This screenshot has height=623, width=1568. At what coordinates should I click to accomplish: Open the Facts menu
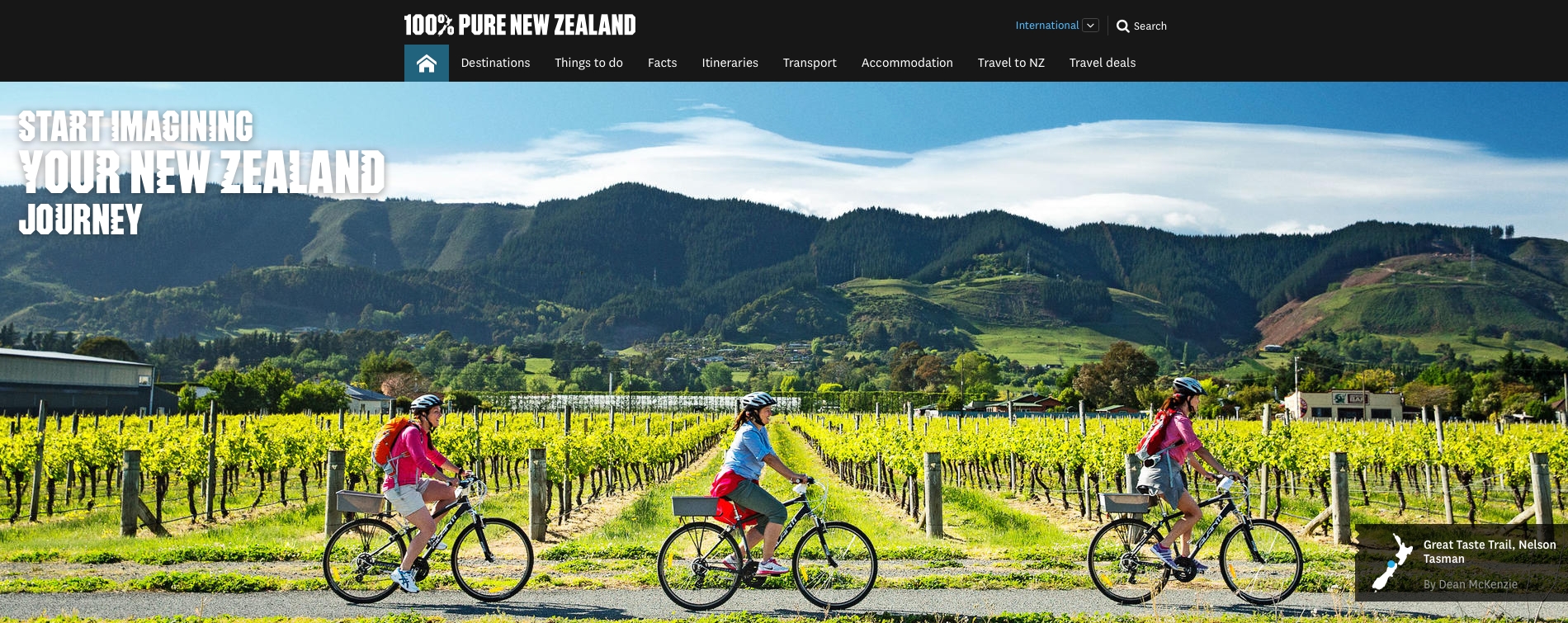tap(662, 63)
